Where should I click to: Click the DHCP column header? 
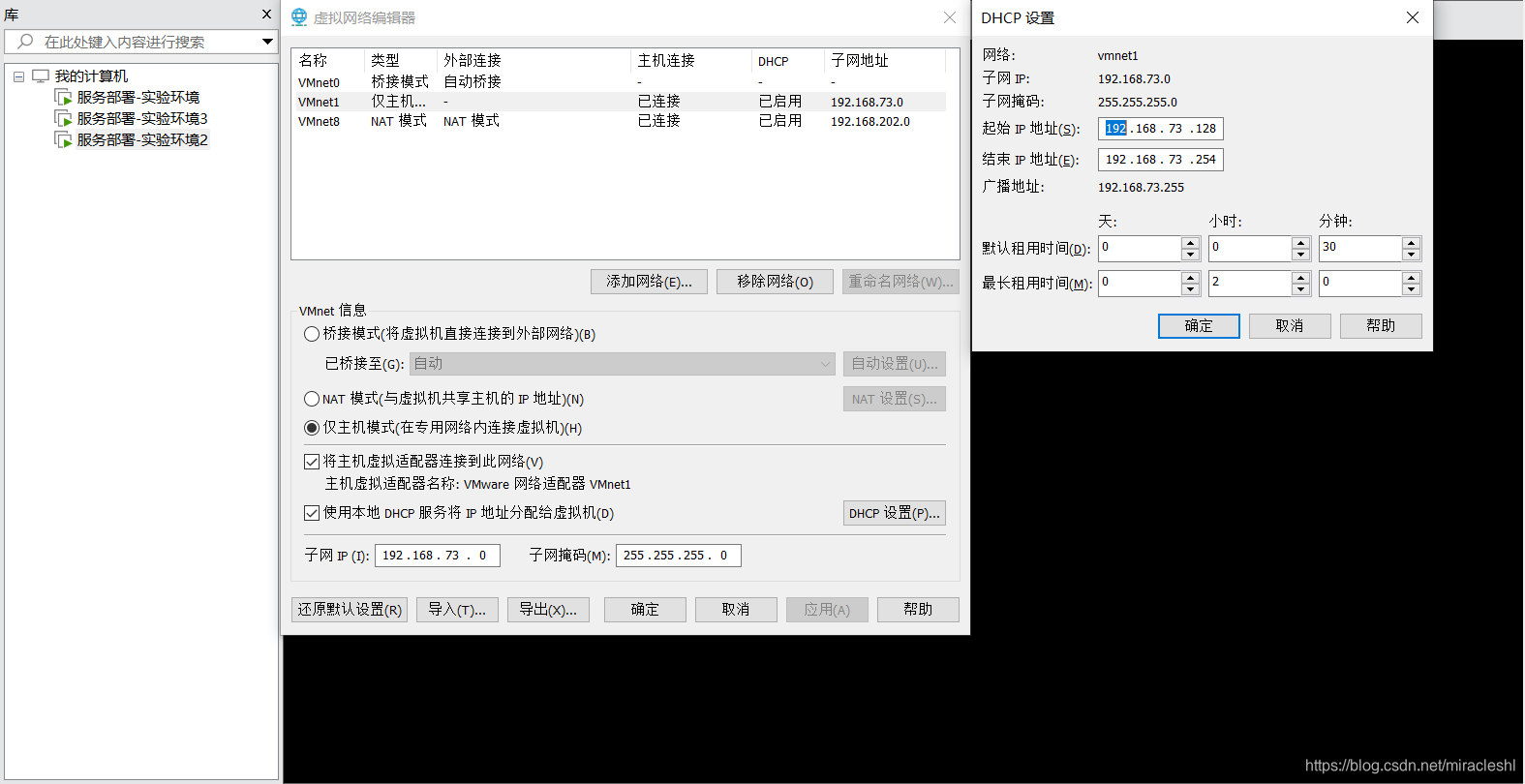click(788, 61)
